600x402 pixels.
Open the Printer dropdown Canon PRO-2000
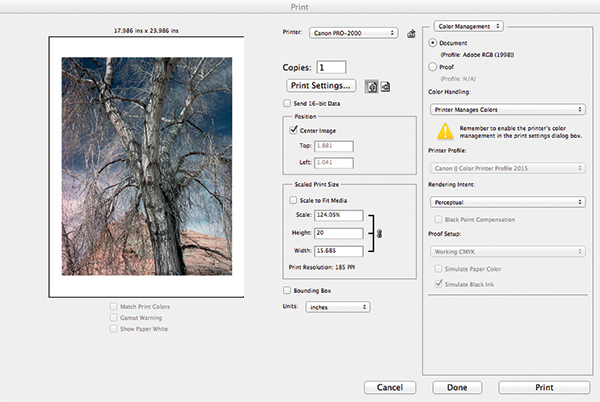click(354, 33)
